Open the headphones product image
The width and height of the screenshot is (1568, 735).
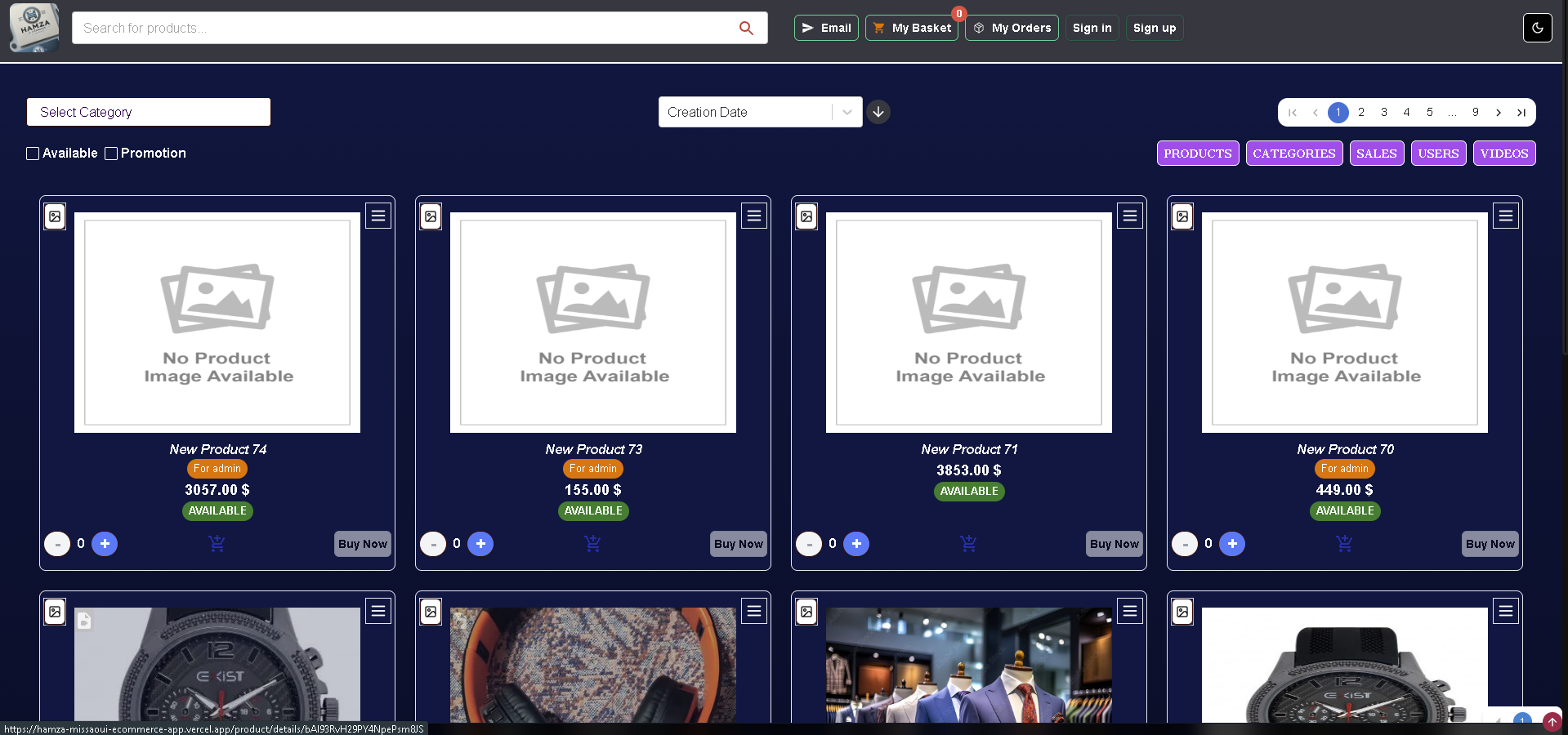(593, 665)
